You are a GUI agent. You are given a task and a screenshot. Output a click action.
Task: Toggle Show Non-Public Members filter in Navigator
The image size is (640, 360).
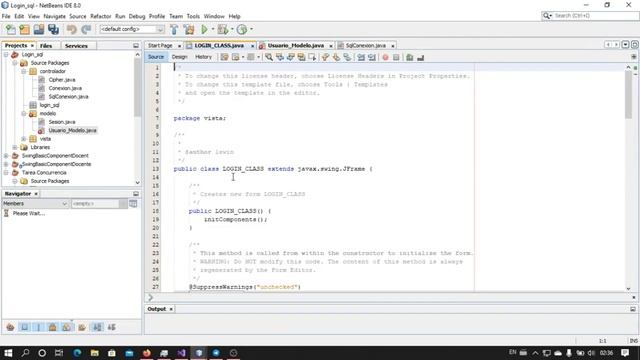pyautogui.click(x=52, y=327)
